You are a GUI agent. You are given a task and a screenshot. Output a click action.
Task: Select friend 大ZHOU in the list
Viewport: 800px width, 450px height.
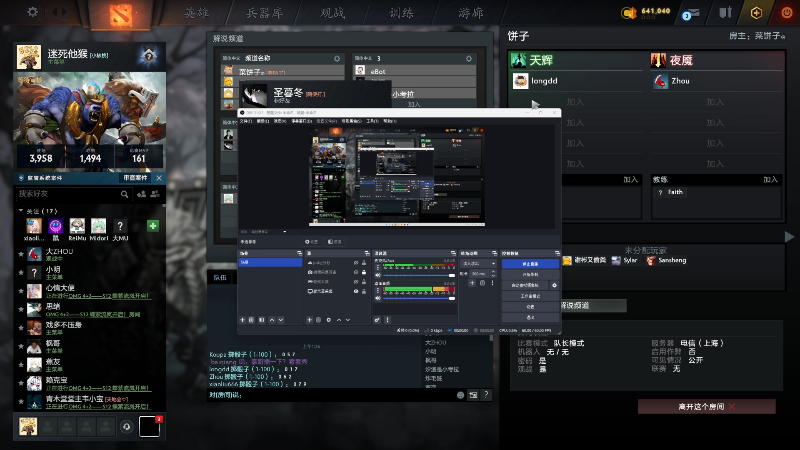(90, 254)
